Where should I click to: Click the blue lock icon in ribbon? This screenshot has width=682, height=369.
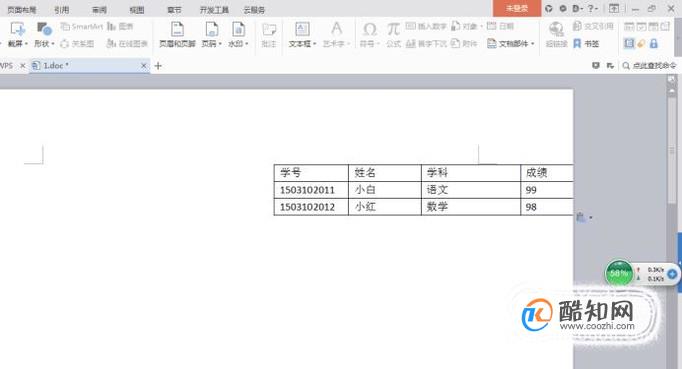pos(654,44)
